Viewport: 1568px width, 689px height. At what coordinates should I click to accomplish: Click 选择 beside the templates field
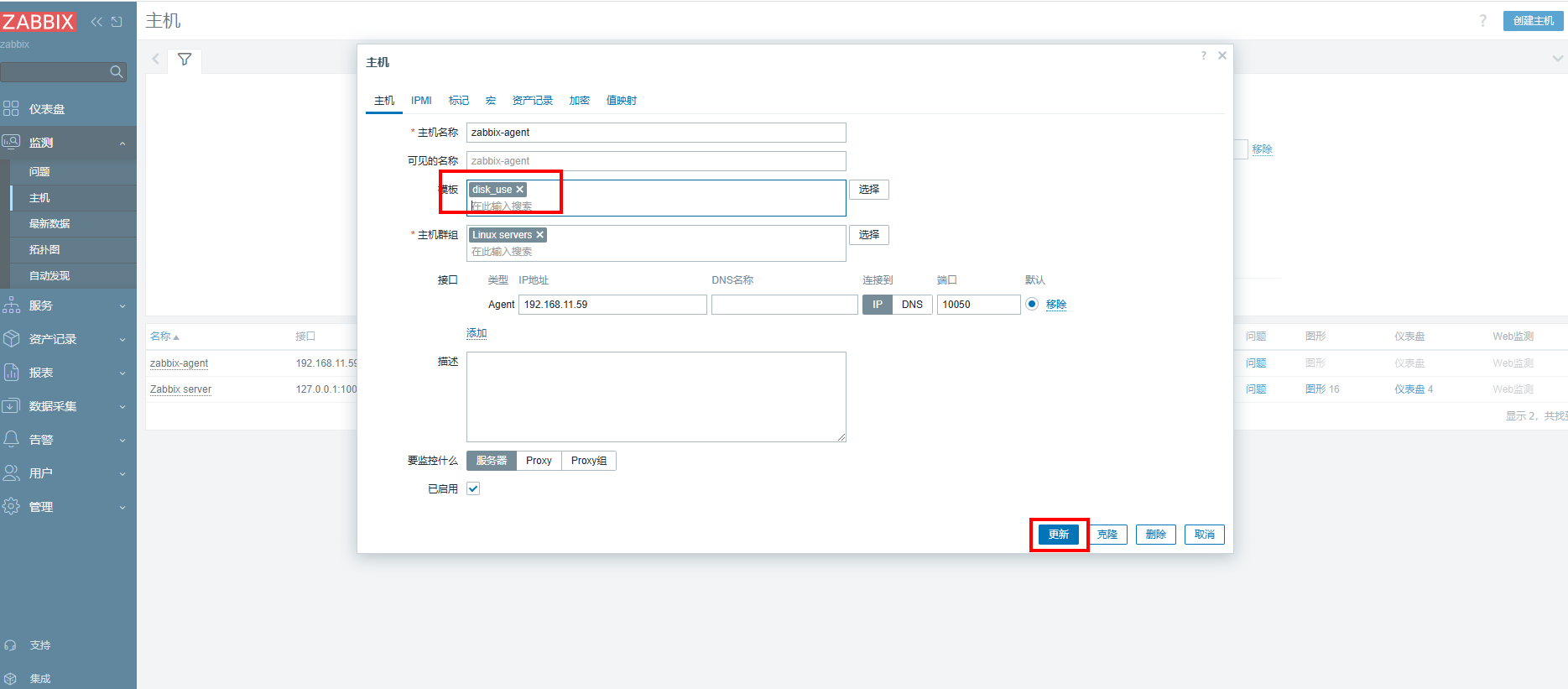pos(869,190)
